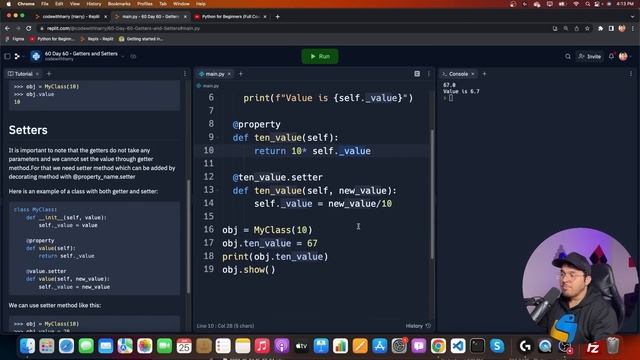
Task: Place cursor on line 16 obj = MyClass(10)
Action: 267,230
